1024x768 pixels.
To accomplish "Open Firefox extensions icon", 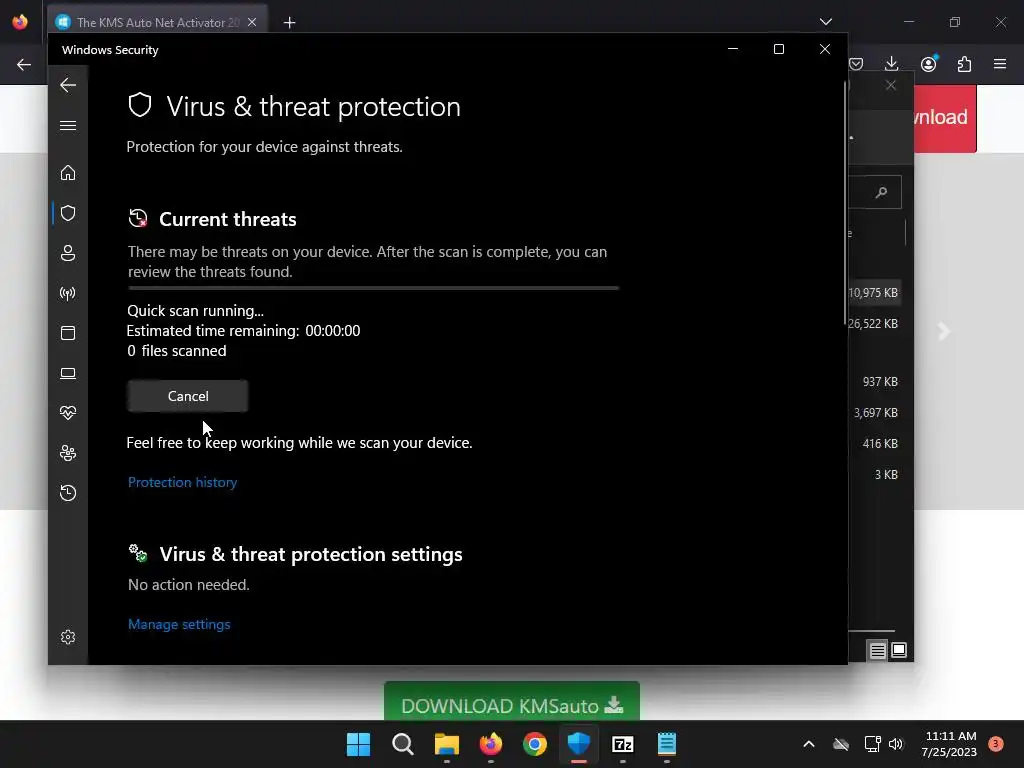I will 964,64.
